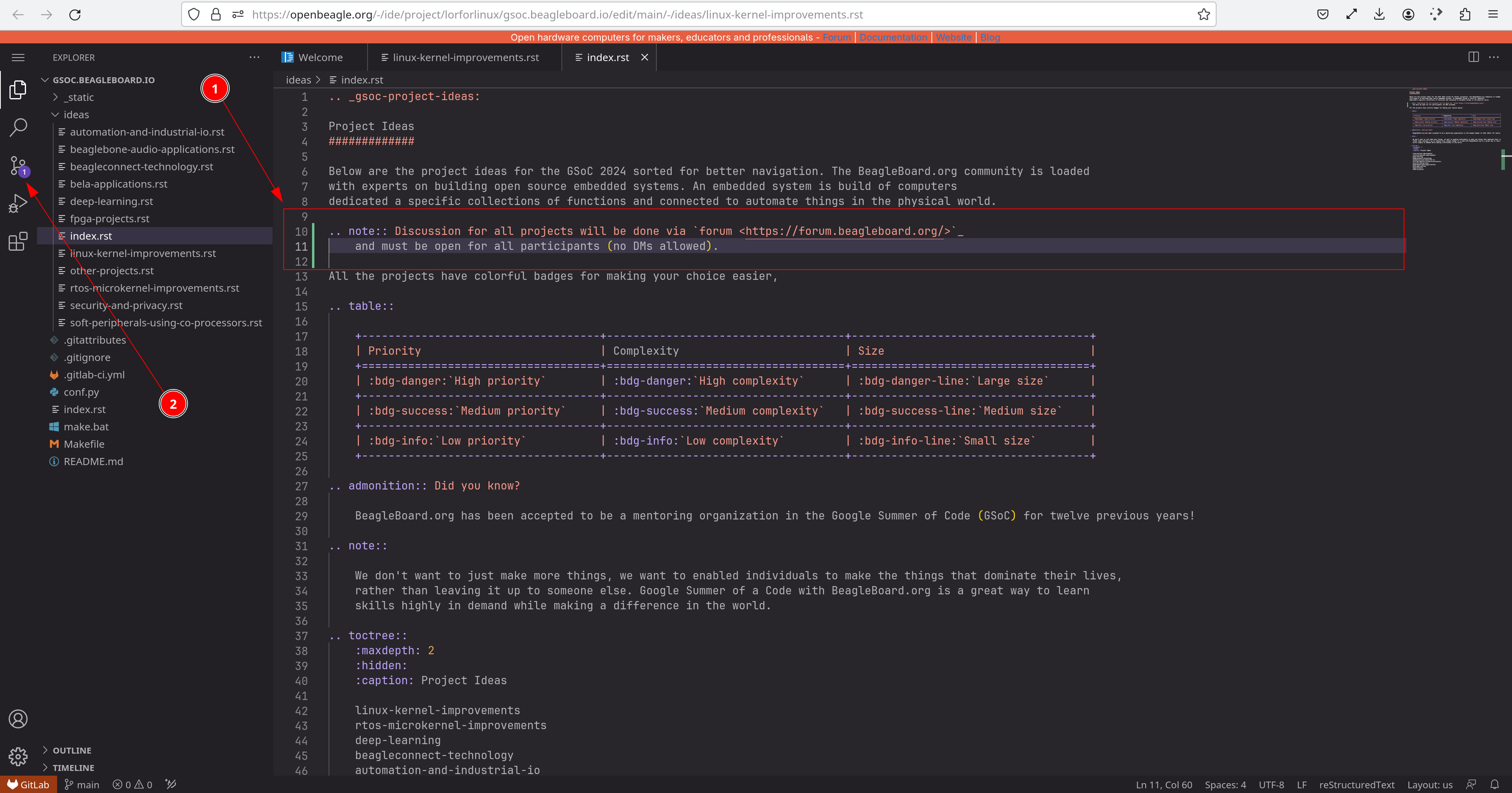Viewport: 1512px width, 793px height.
Task: Open the Search view icon
Action: [18, 127]
